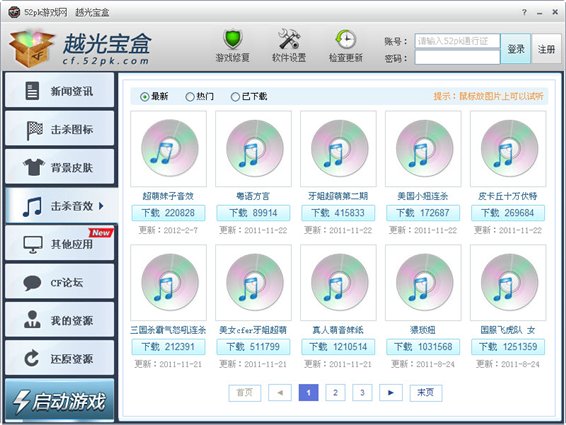Click the 账号 input field
Viewport: 566px width, 425px height.
pos(457,41)
